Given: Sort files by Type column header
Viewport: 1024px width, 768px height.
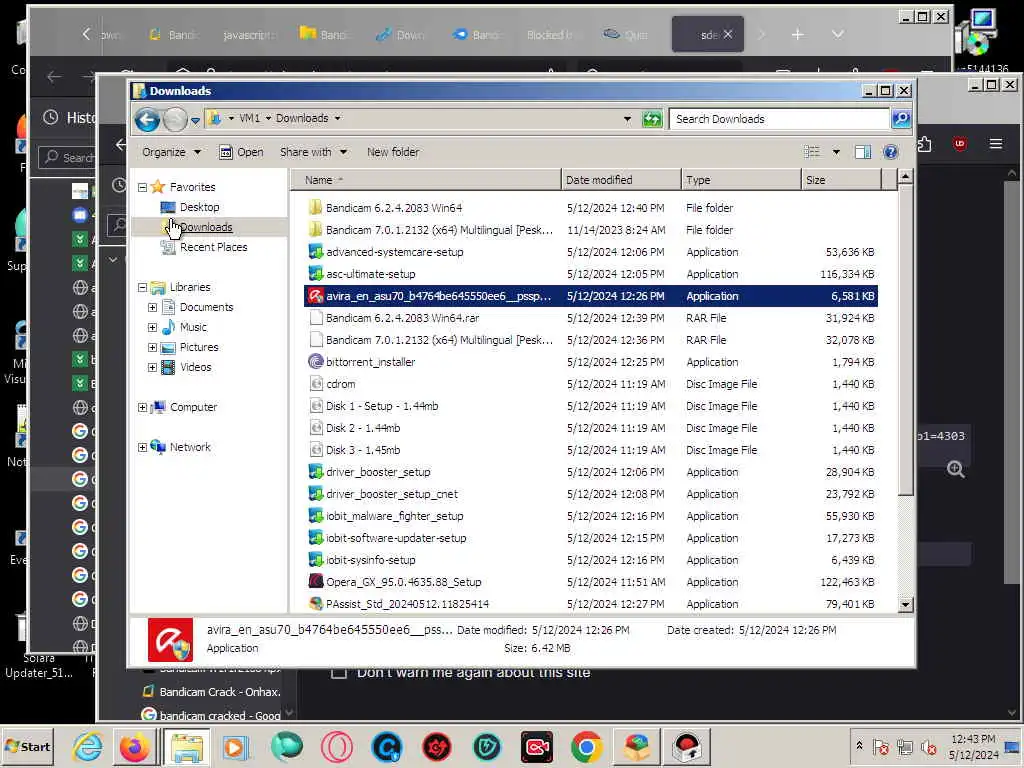Looking at the screenshot, I should pyautogui.click(x=741, y=180).
